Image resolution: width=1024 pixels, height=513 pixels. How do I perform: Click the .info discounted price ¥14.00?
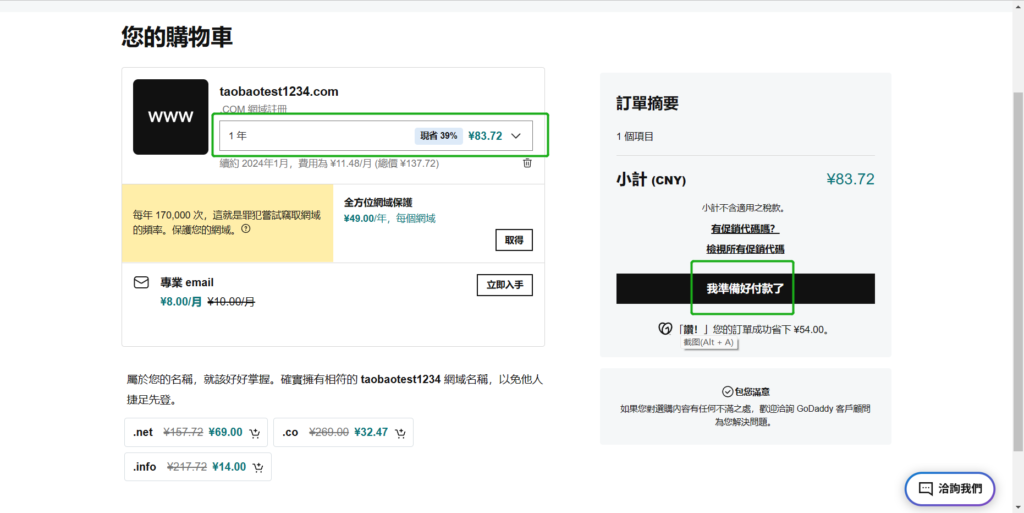click(229, 467)
